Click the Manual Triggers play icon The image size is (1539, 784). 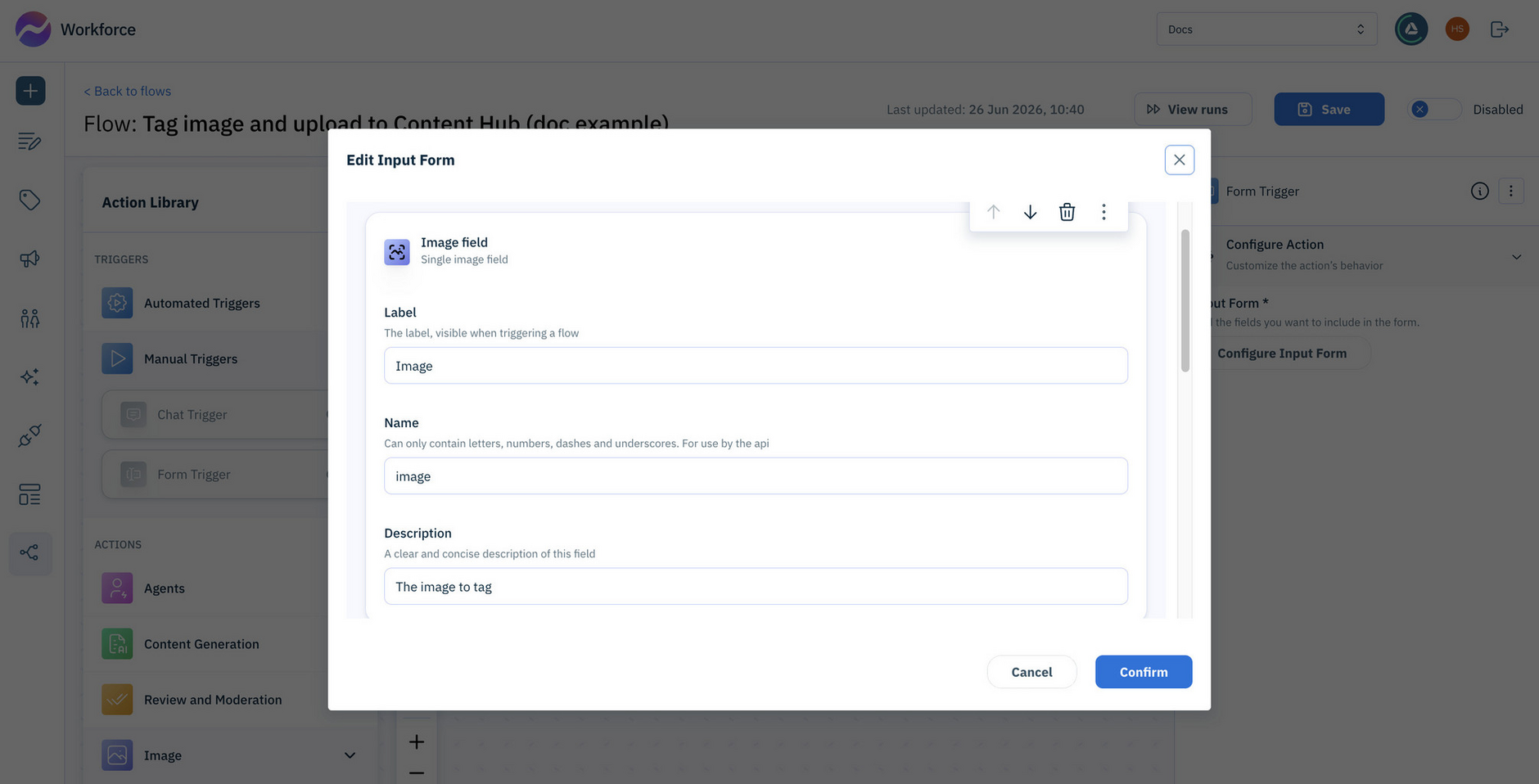click(117, 358)
